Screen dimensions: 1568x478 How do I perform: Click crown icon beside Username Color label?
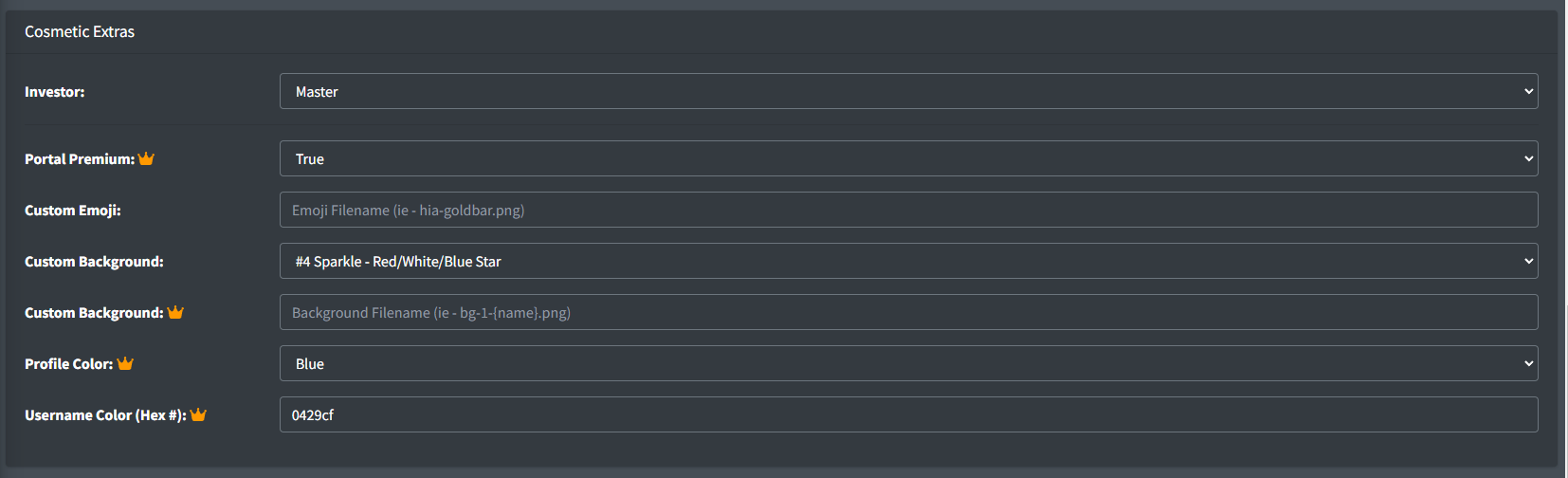(x=198, y=414)
